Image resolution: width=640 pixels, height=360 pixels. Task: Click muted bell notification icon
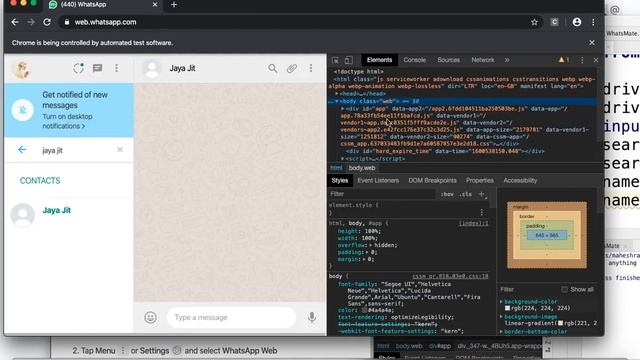pos(22,110)
